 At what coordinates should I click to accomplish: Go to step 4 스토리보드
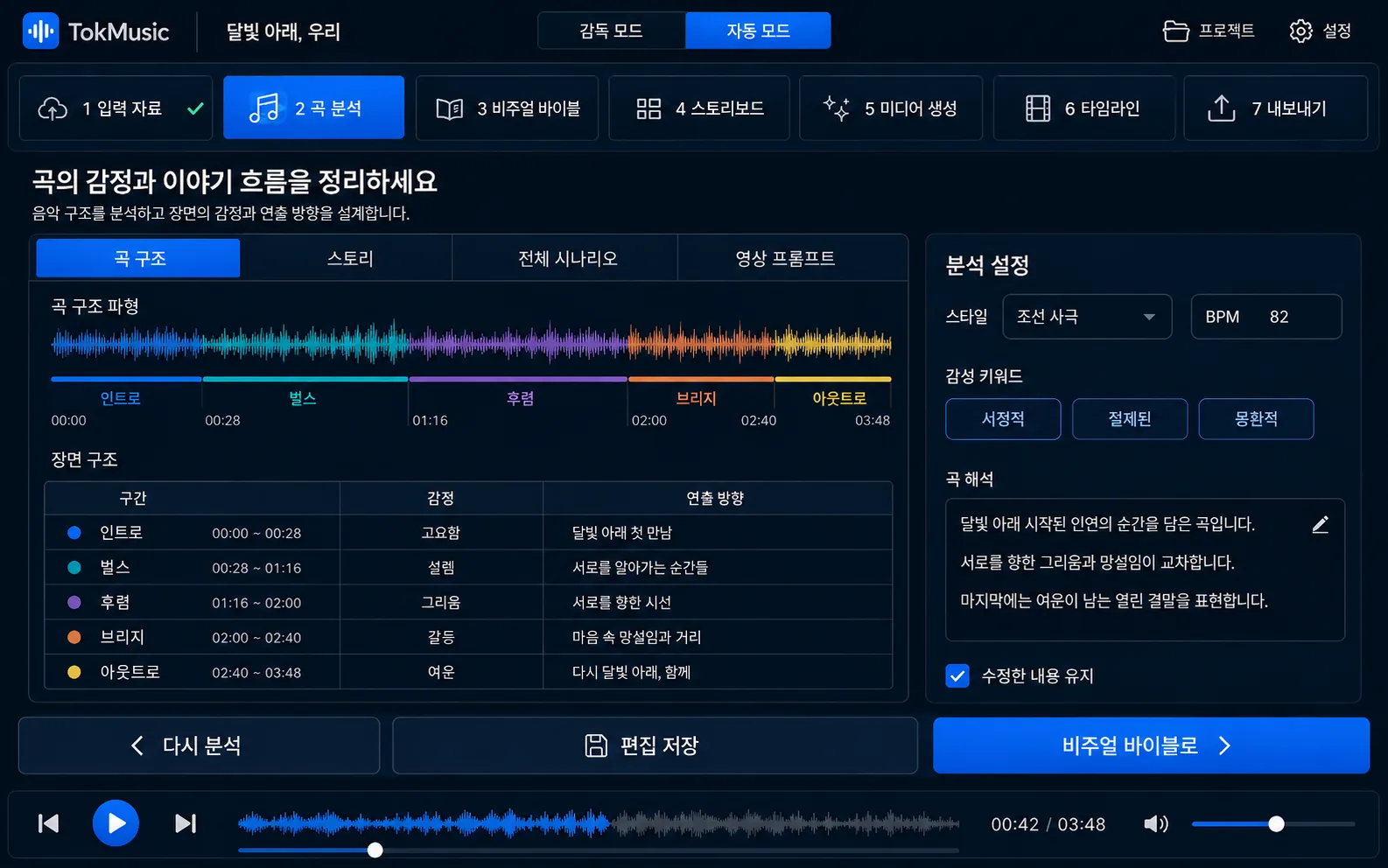tap(699, 108)
